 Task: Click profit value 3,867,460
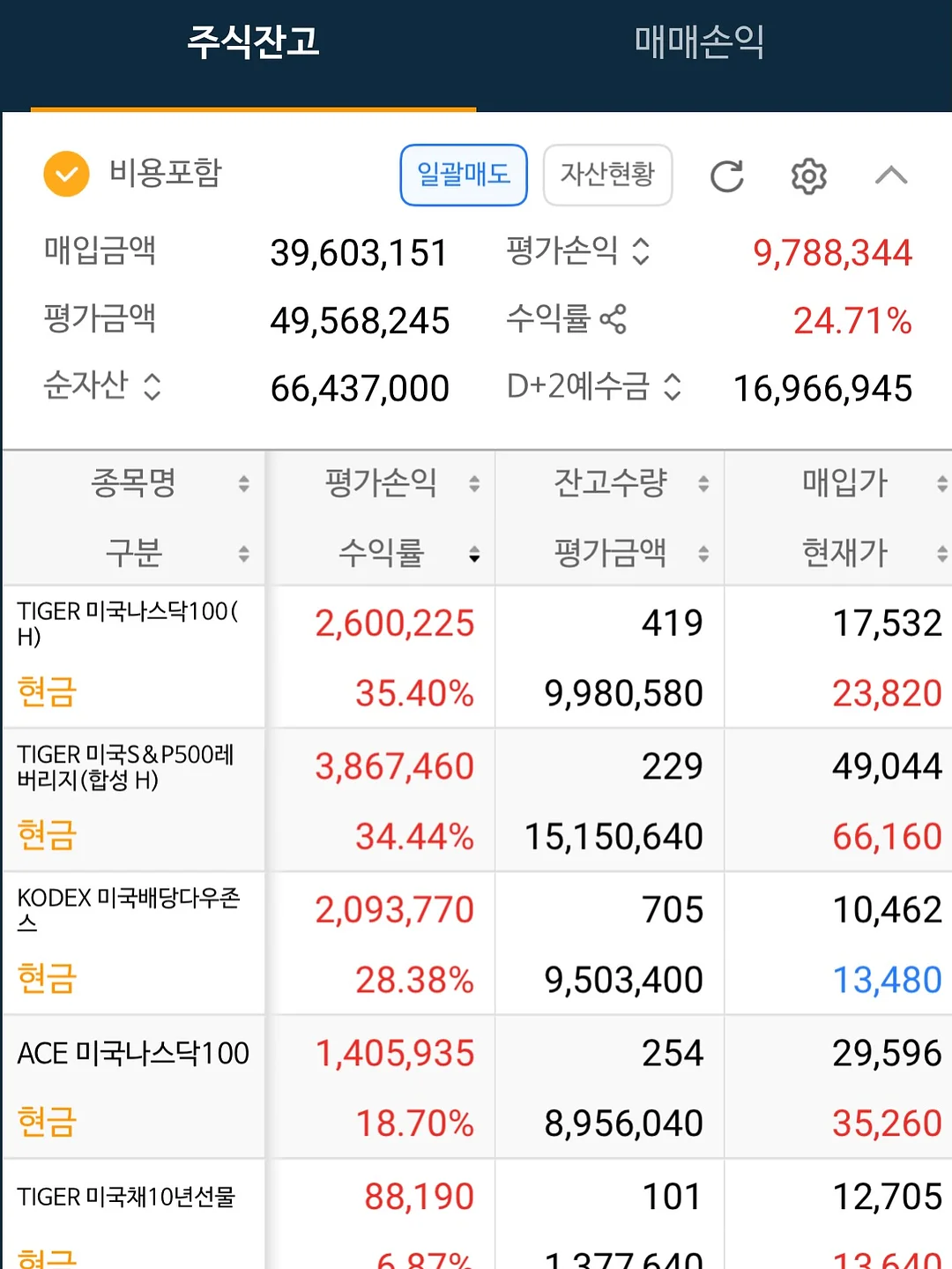(395, 766)
